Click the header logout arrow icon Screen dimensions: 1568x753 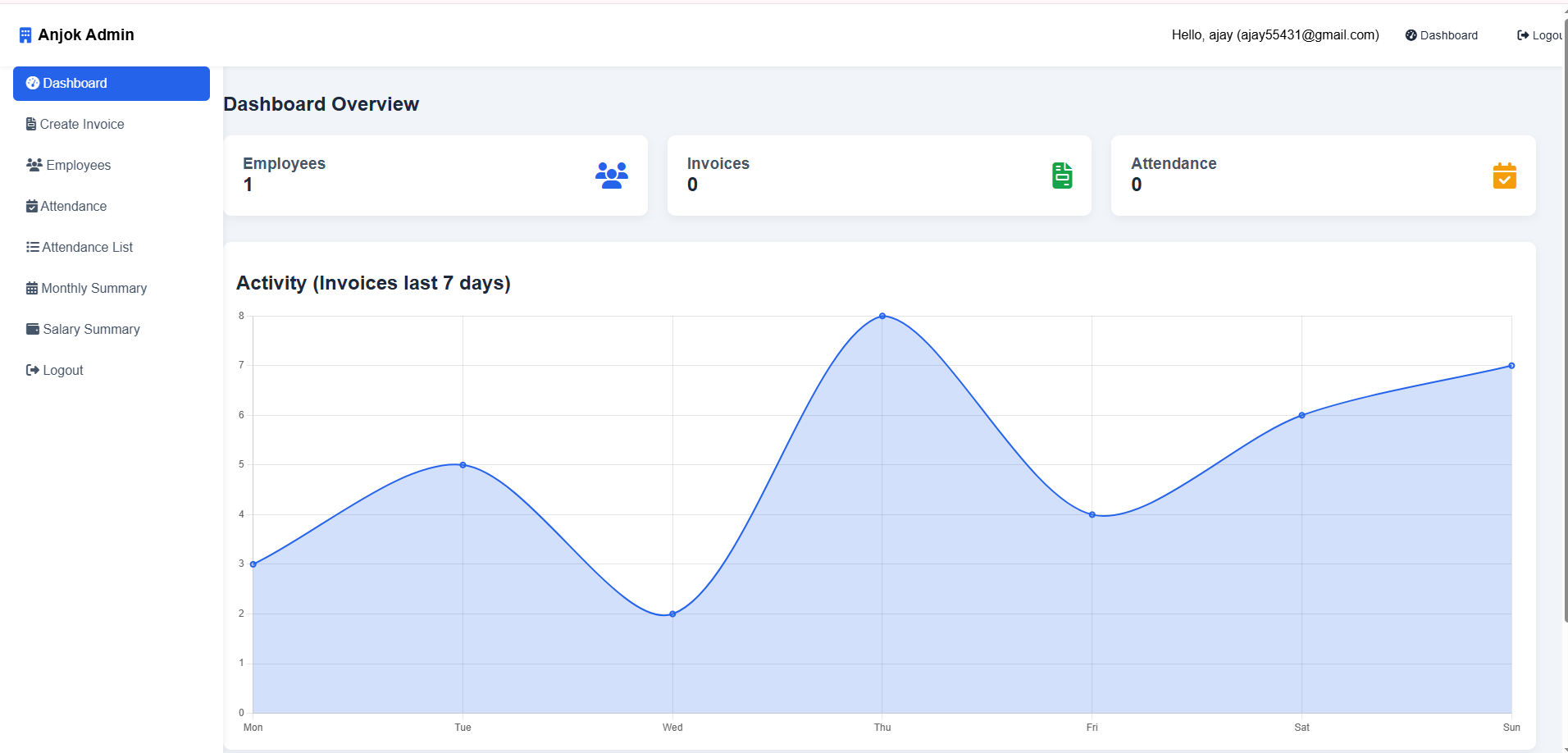(1523, 35)
